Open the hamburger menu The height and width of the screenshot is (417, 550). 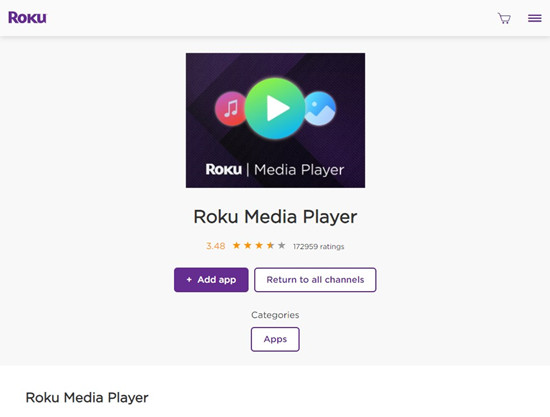pos(535,18)
